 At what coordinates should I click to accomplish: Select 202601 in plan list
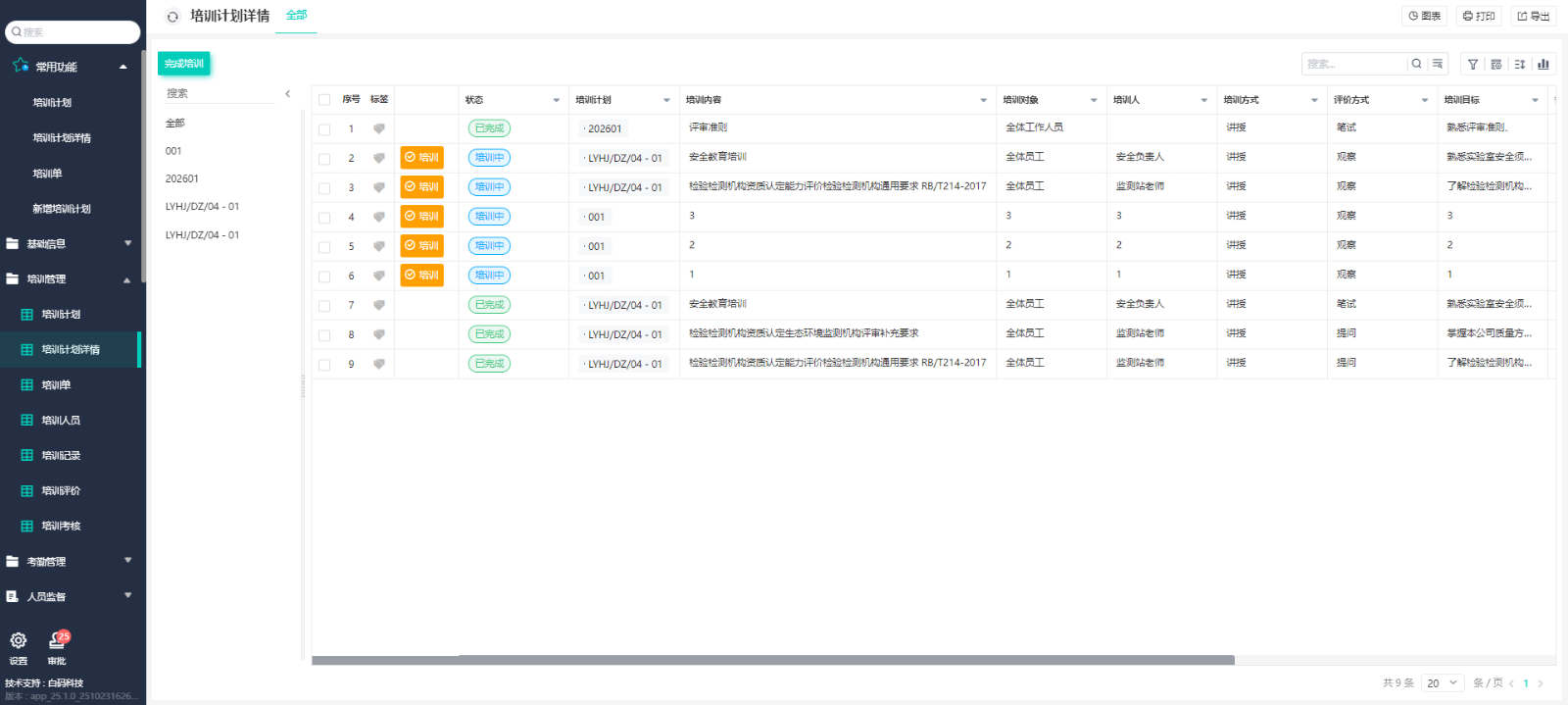coord(182,178)
